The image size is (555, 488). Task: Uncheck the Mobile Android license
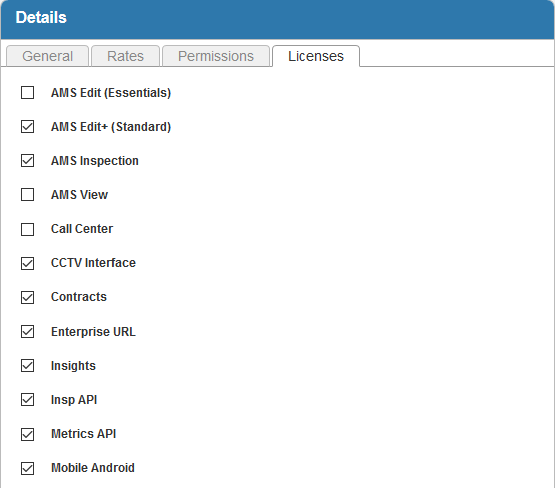27,468
